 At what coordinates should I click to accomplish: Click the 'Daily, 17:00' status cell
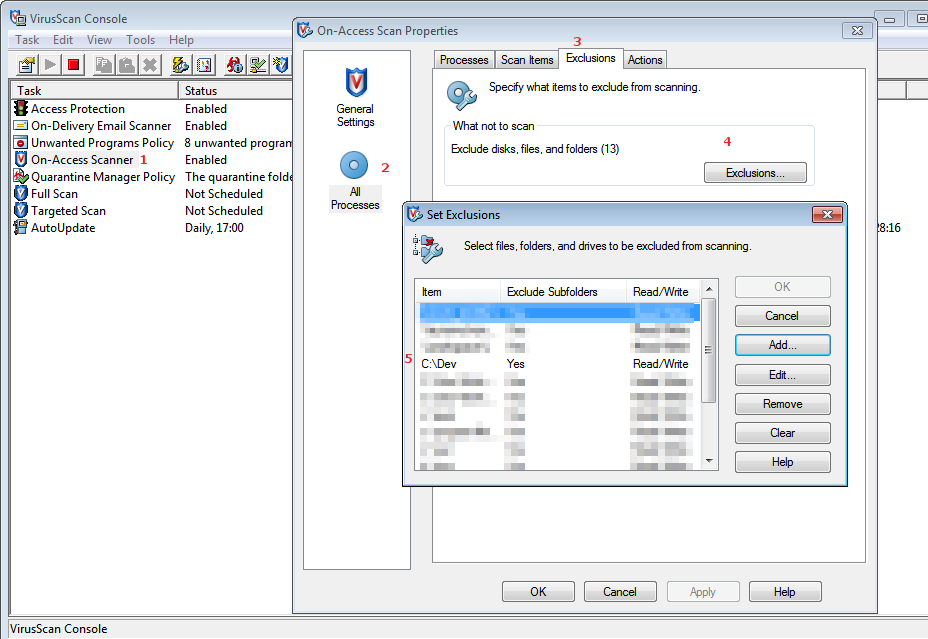(214, 228)
